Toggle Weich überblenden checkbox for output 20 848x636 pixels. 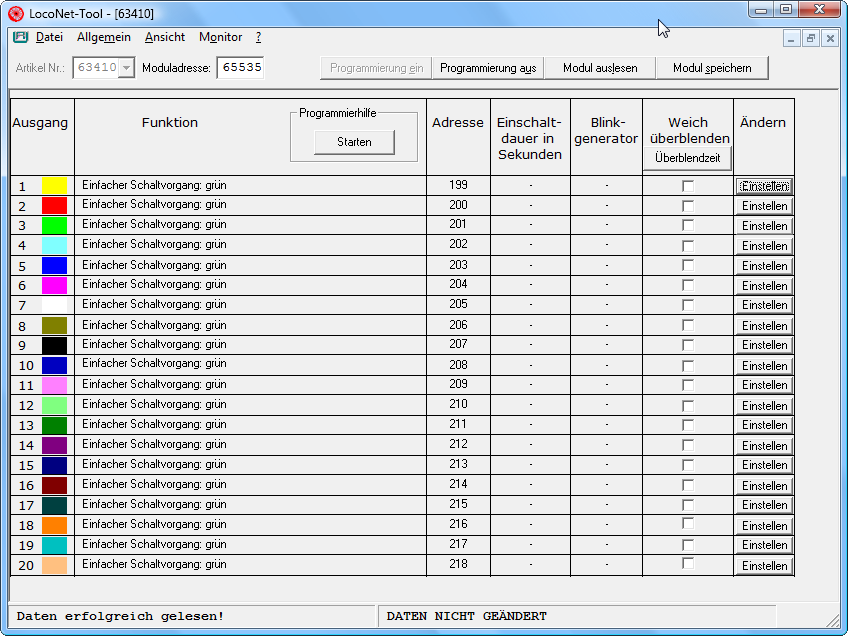688,564
